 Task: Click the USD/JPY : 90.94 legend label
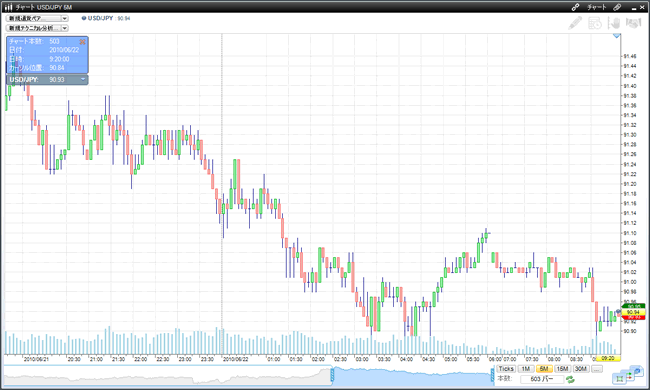click(109, 18)
